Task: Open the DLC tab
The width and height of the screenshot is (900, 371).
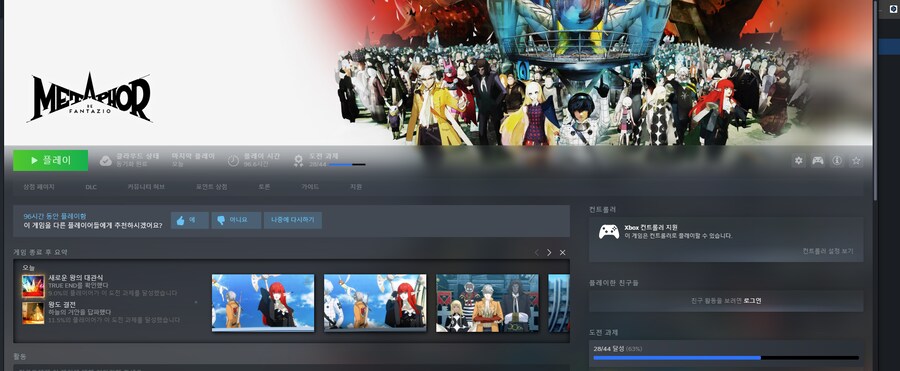Action: point(91,187)
